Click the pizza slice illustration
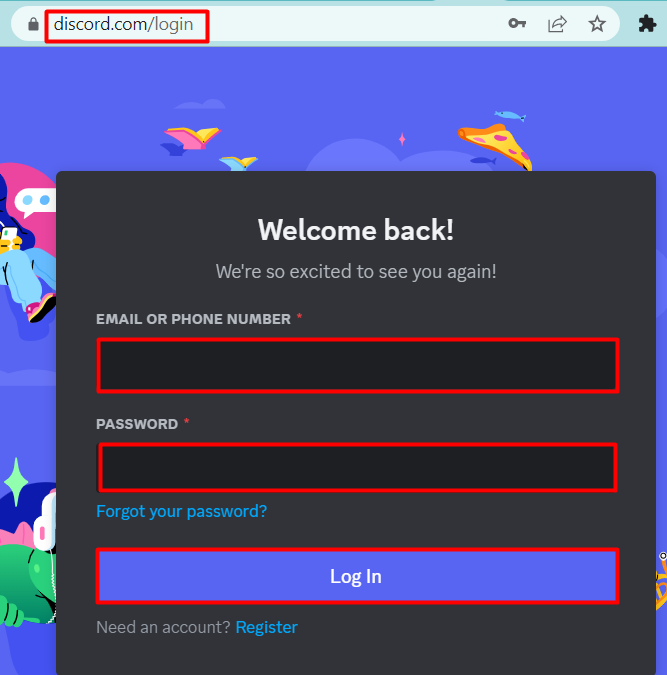 click(x=495, y=146)
